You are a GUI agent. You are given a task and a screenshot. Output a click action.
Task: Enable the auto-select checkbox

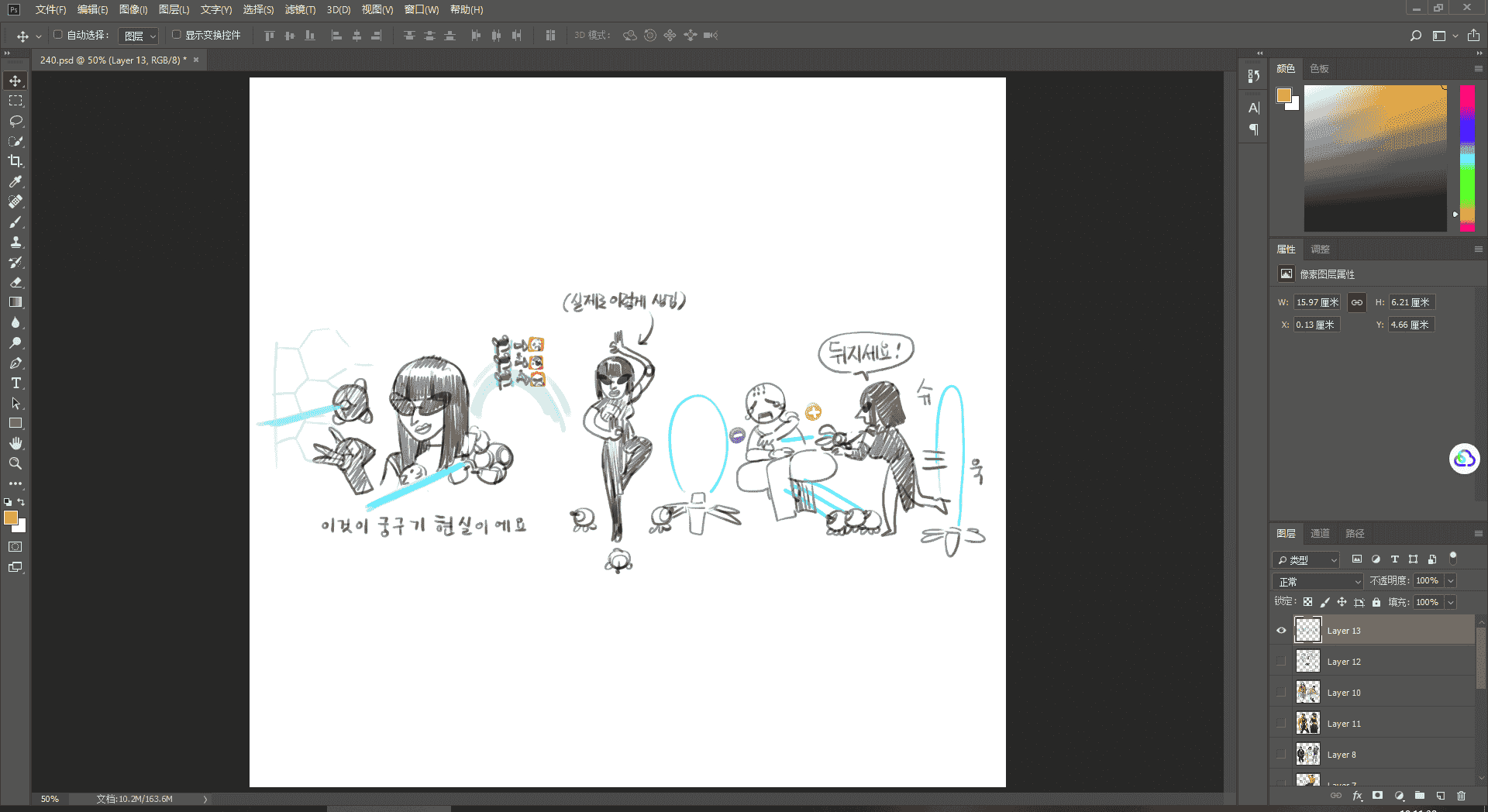(x=57, y=35)
